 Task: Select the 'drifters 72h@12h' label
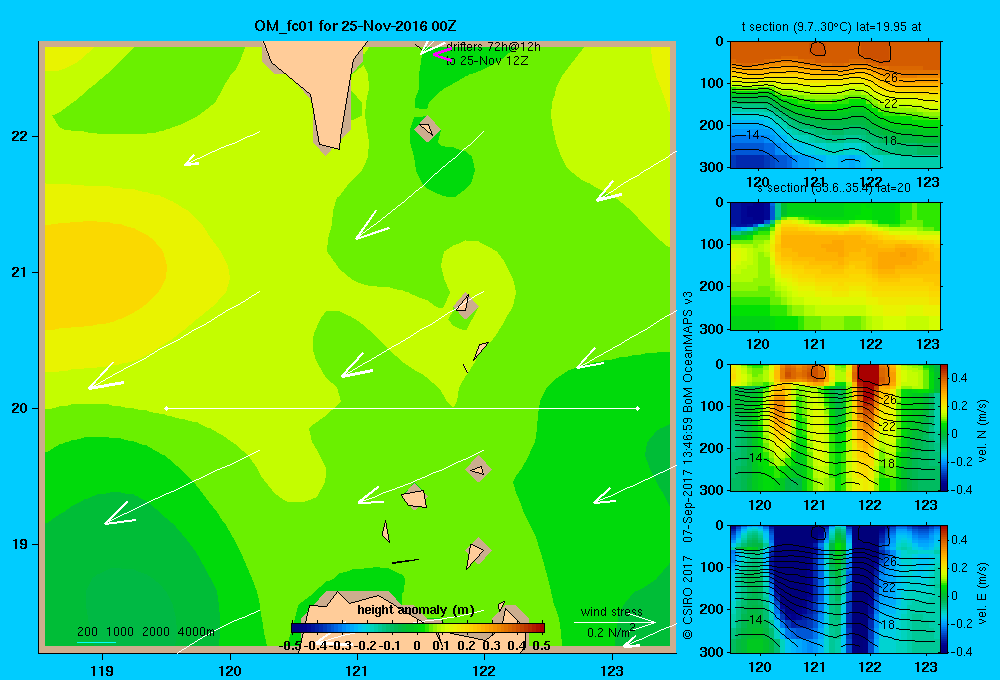click(493, 47)
